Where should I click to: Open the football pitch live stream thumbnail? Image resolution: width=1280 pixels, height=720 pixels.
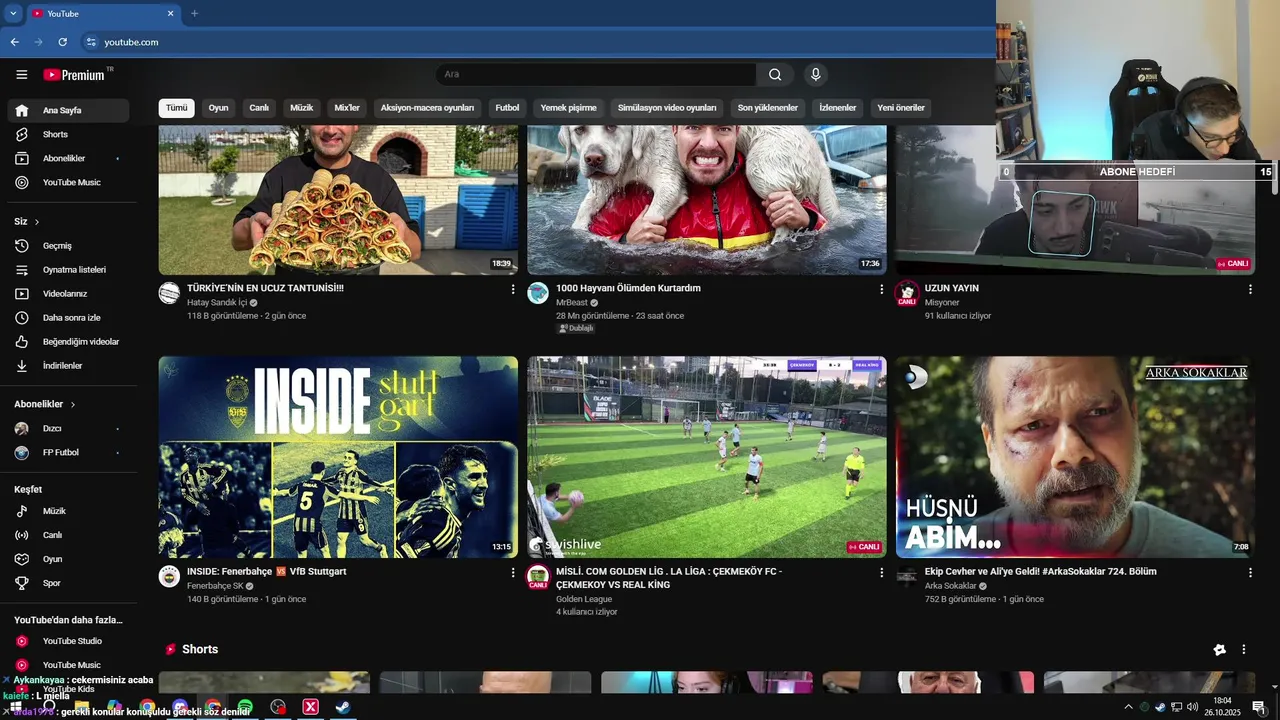pos(707,457)
